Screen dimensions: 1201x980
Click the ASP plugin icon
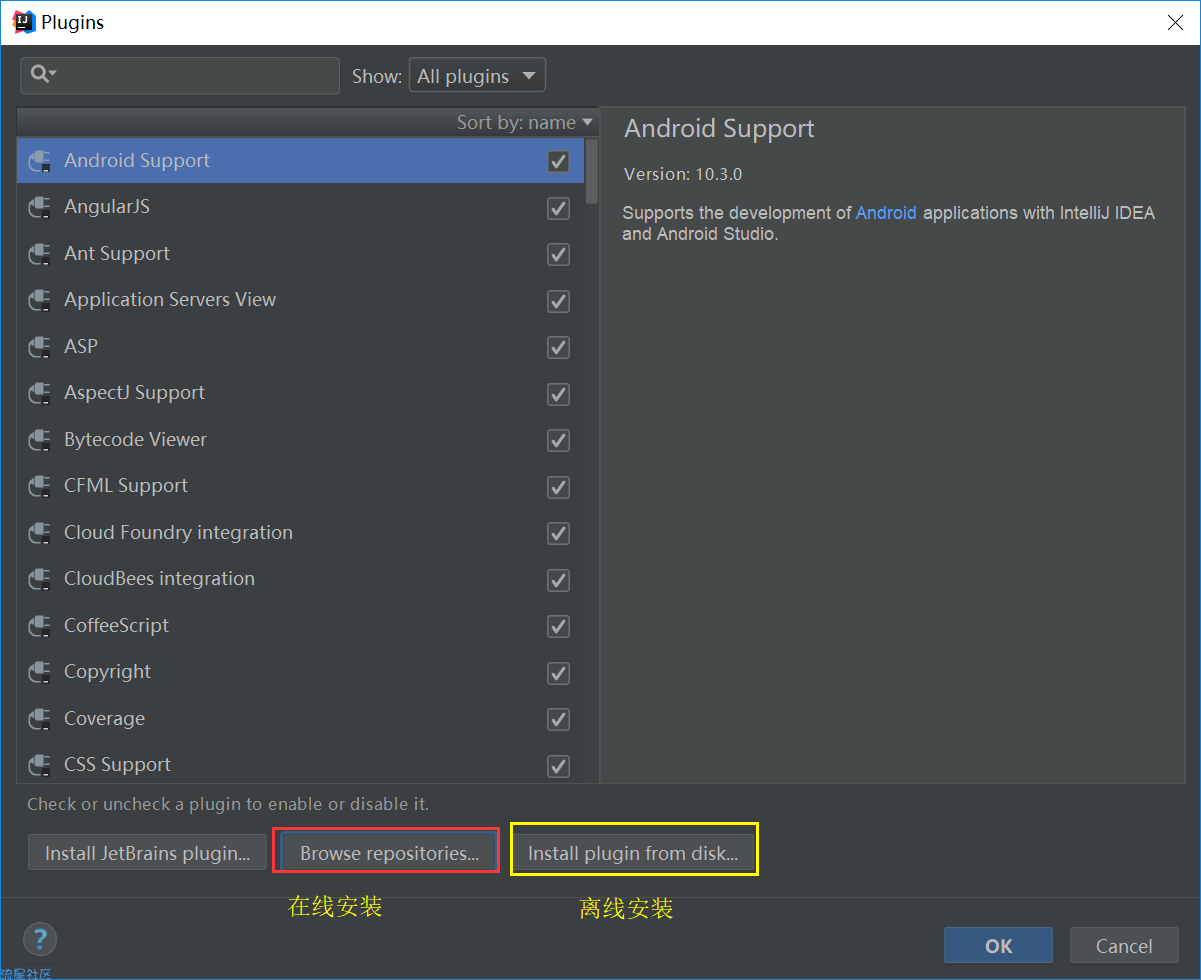tap(40, 347)
